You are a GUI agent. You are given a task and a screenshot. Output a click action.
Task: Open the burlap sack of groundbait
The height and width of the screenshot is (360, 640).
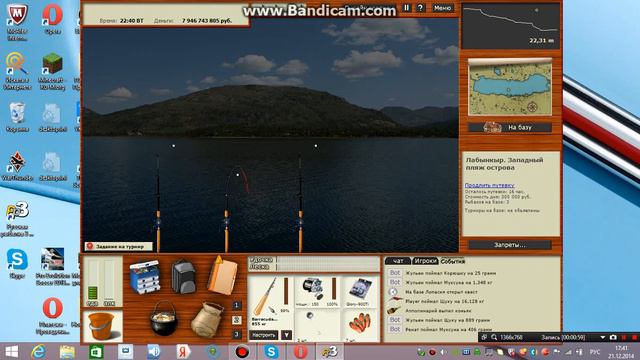click(x=207, y=320)
